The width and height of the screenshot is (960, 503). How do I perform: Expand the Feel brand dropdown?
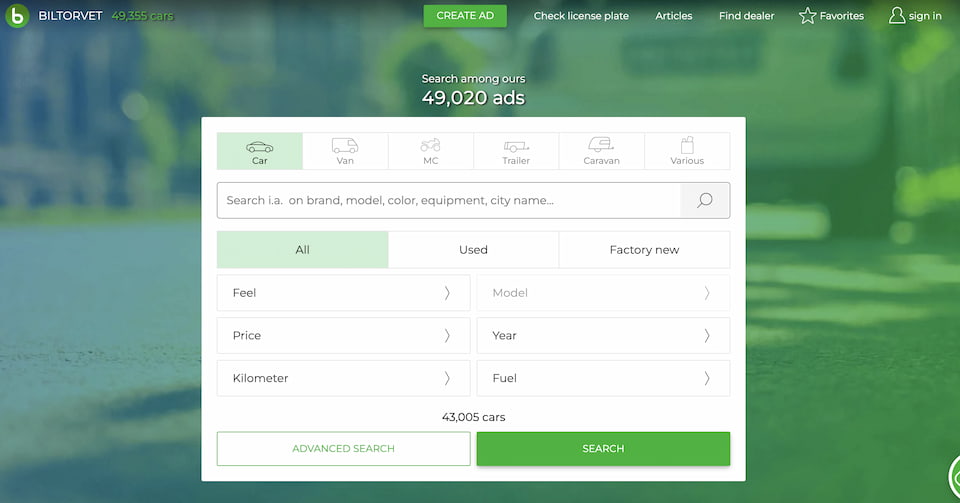pos(343,293)
